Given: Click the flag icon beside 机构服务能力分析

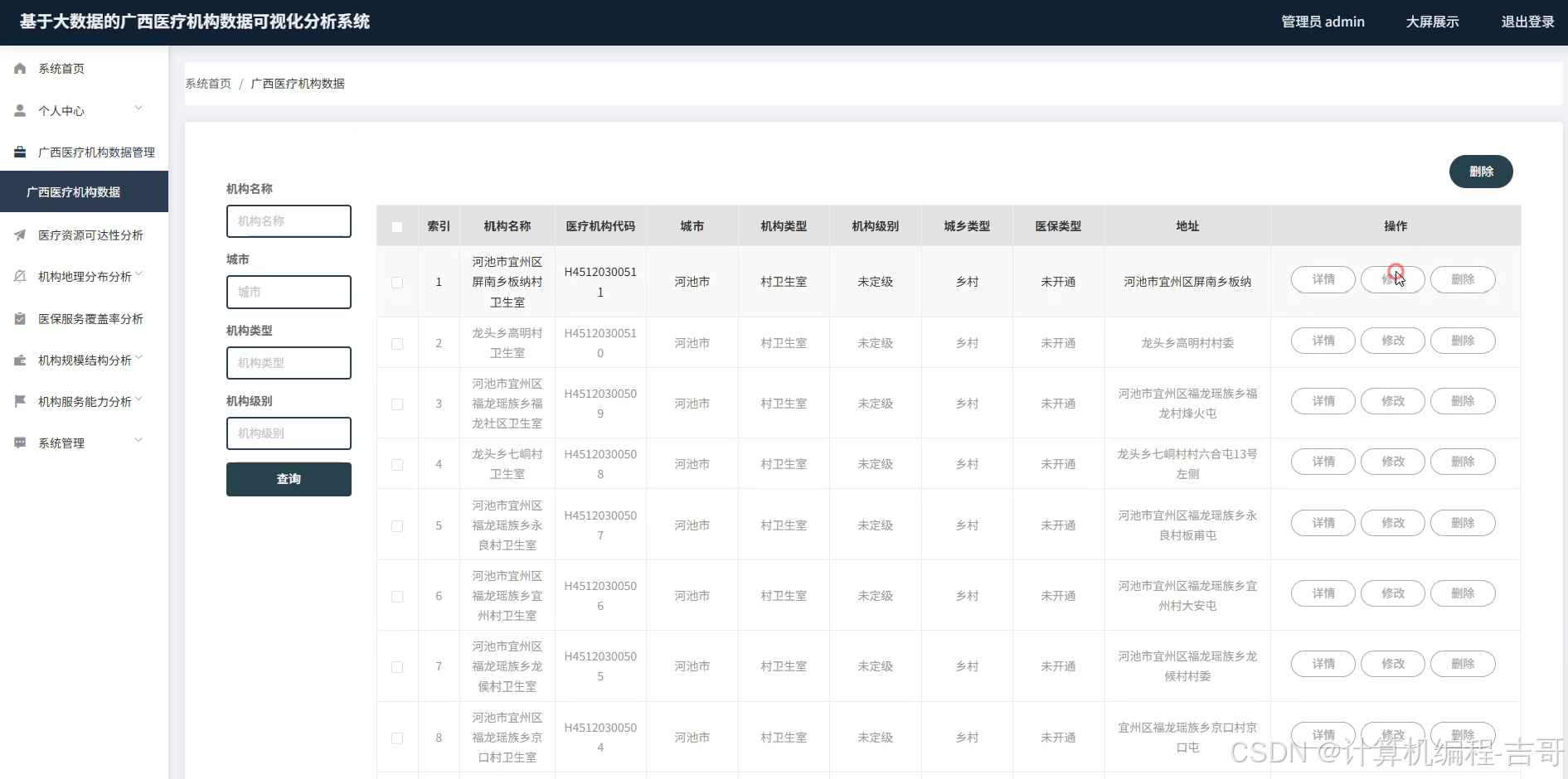Looking at the screenshot, I should 20,401.
